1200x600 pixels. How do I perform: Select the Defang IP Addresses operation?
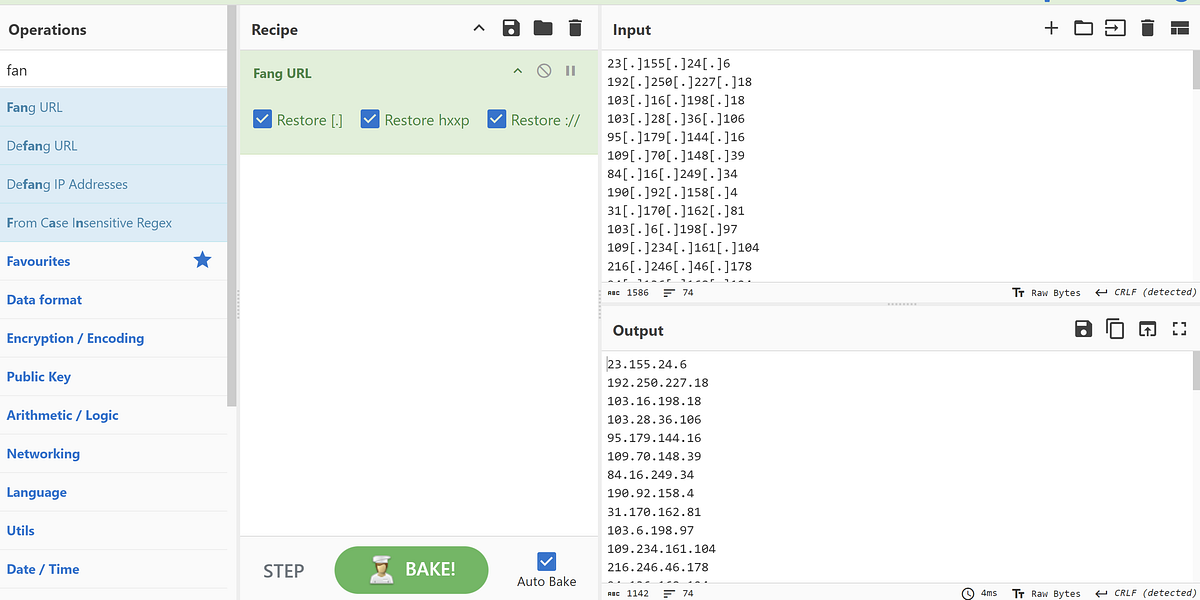click(x=68, y=184)
